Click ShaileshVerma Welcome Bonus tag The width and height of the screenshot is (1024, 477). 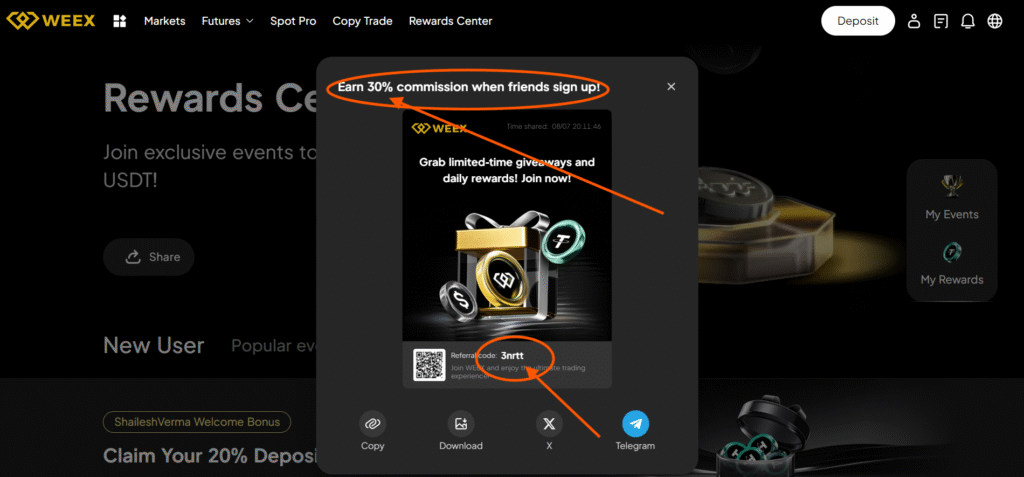197,422
